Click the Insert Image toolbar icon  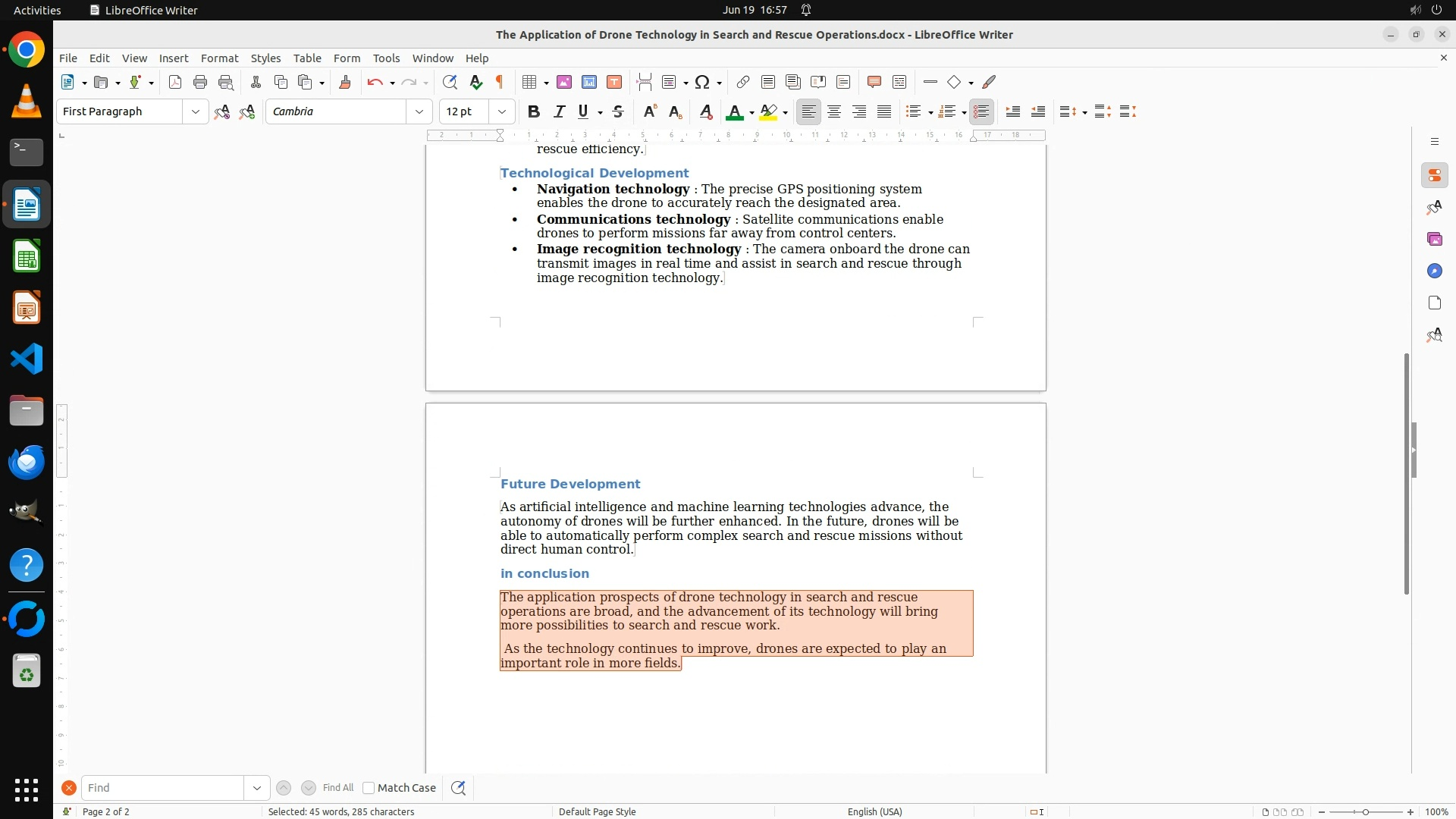click(564, 82)
